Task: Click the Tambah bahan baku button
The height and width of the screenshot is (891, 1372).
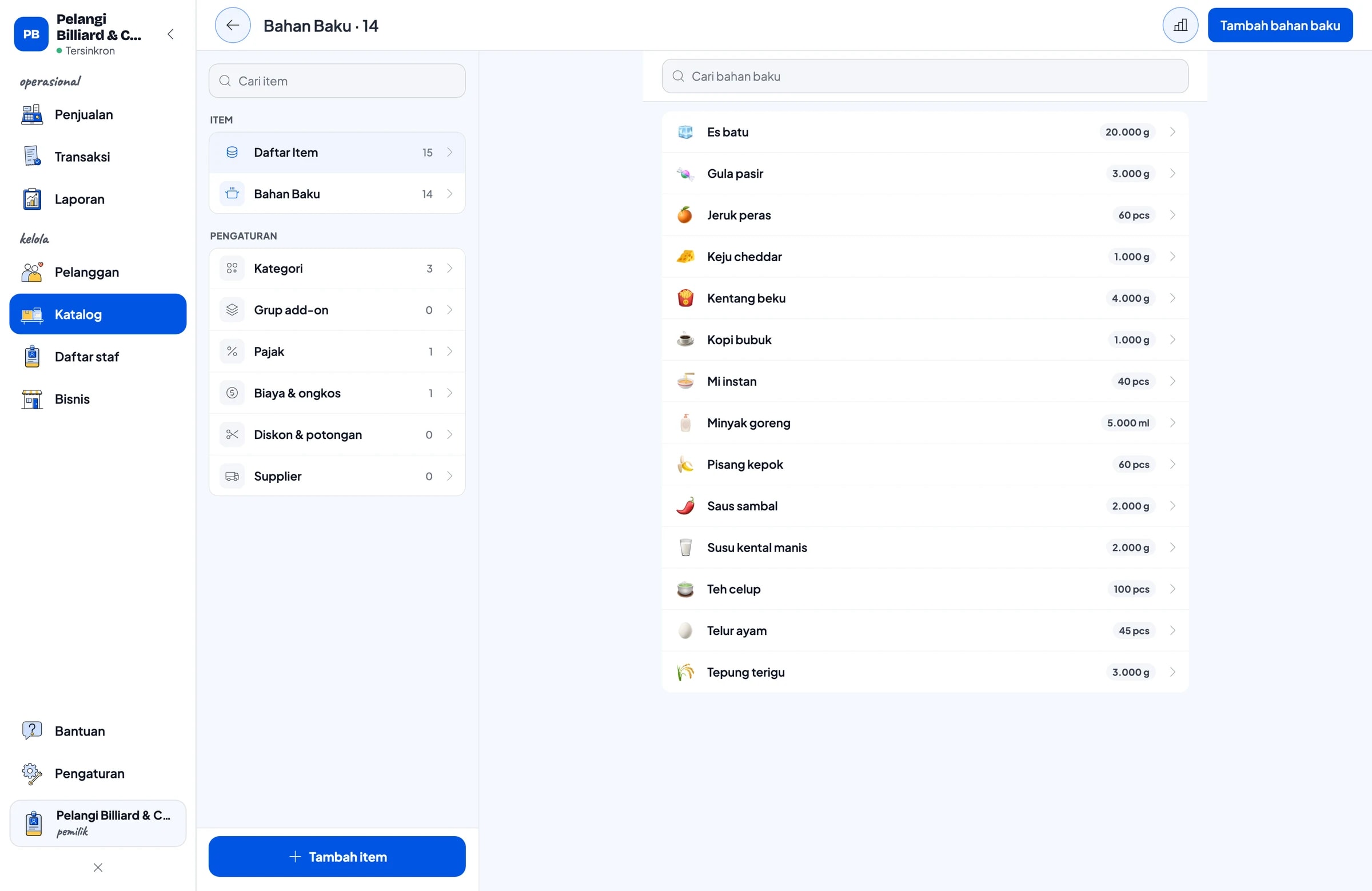Action: coord(1280,25)
